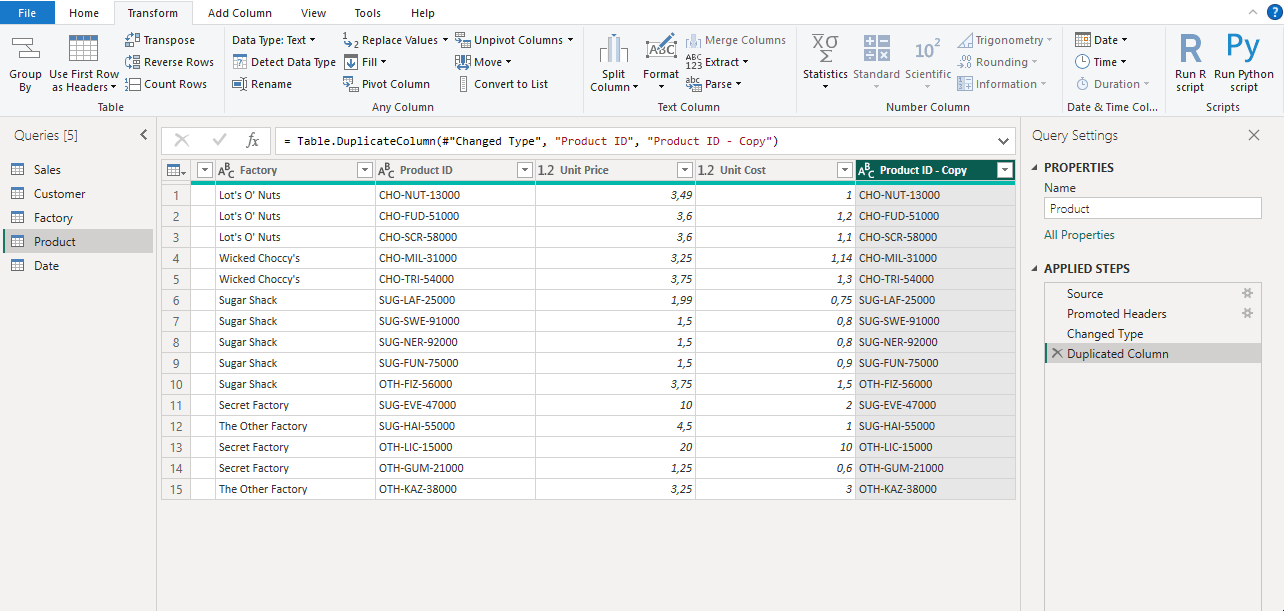This screenshot has width=1284, height=611.
Task: Click Count Rows
Action: (x=166, y=84)
